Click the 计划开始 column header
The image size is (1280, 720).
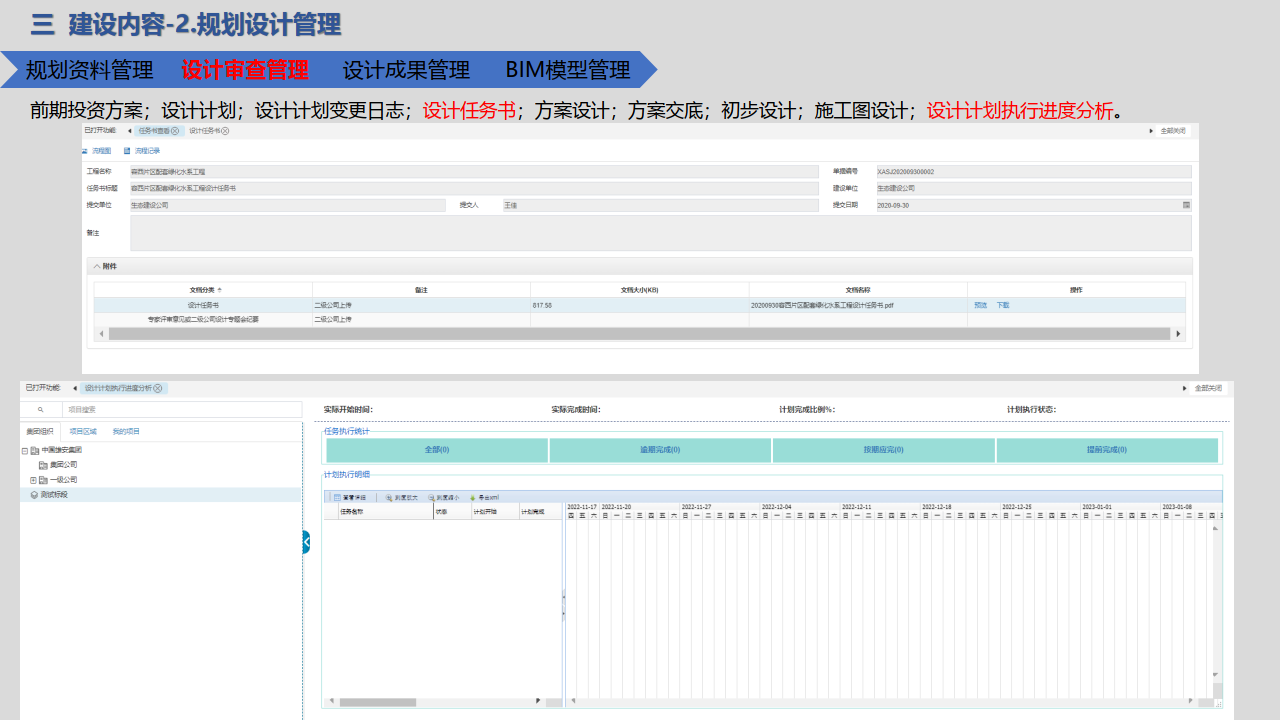pyautogui.click(x=494, y=511)
